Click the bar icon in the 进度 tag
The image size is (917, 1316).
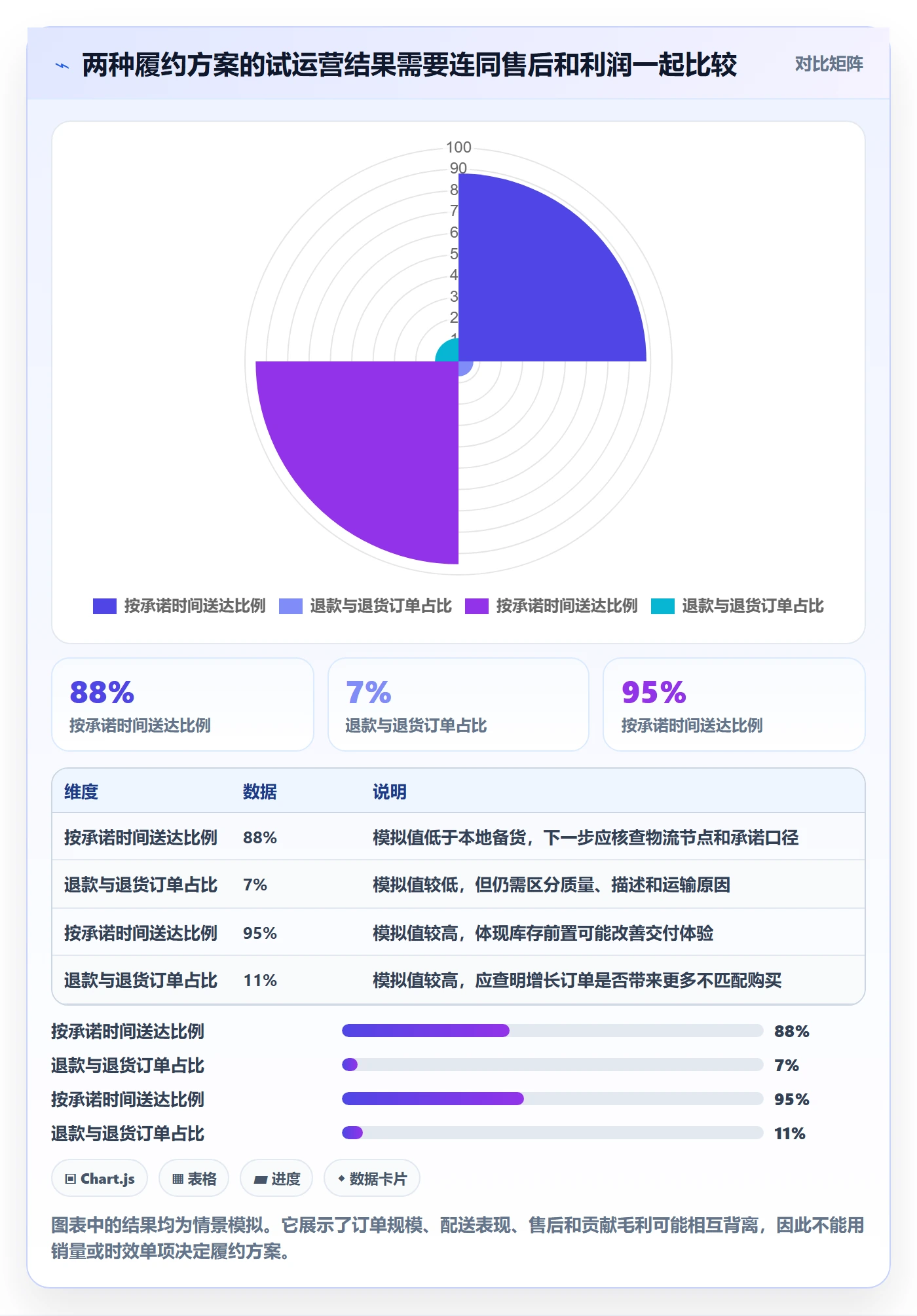coord(261,1180)
